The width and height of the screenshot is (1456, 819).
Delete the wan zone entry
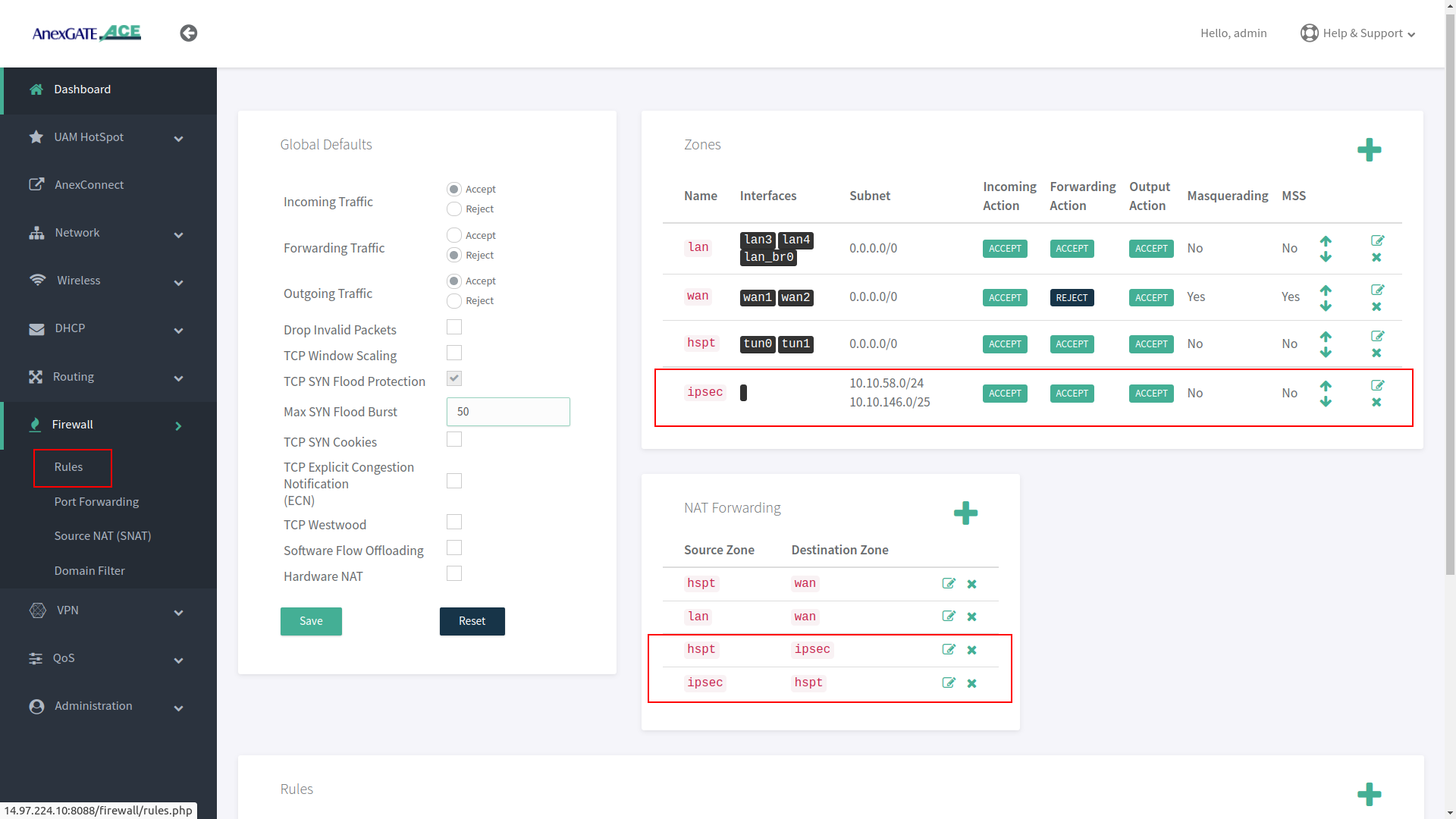click(1376, 307)
